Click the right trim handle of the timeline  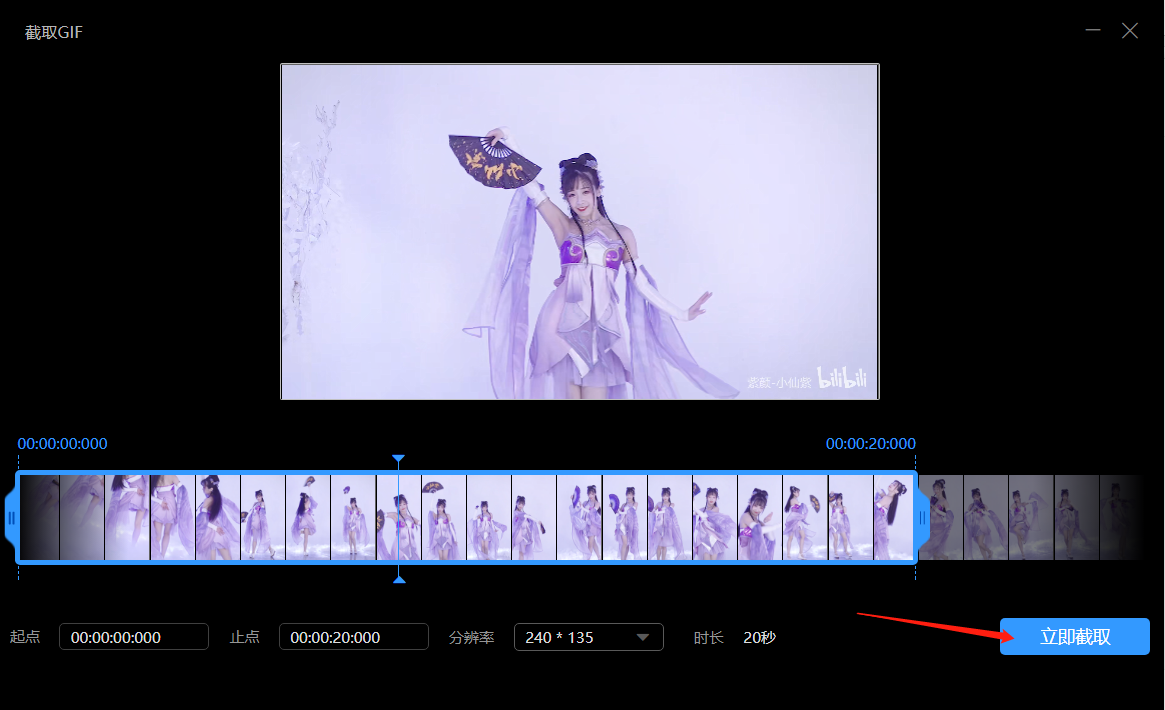tap(923, 518)
